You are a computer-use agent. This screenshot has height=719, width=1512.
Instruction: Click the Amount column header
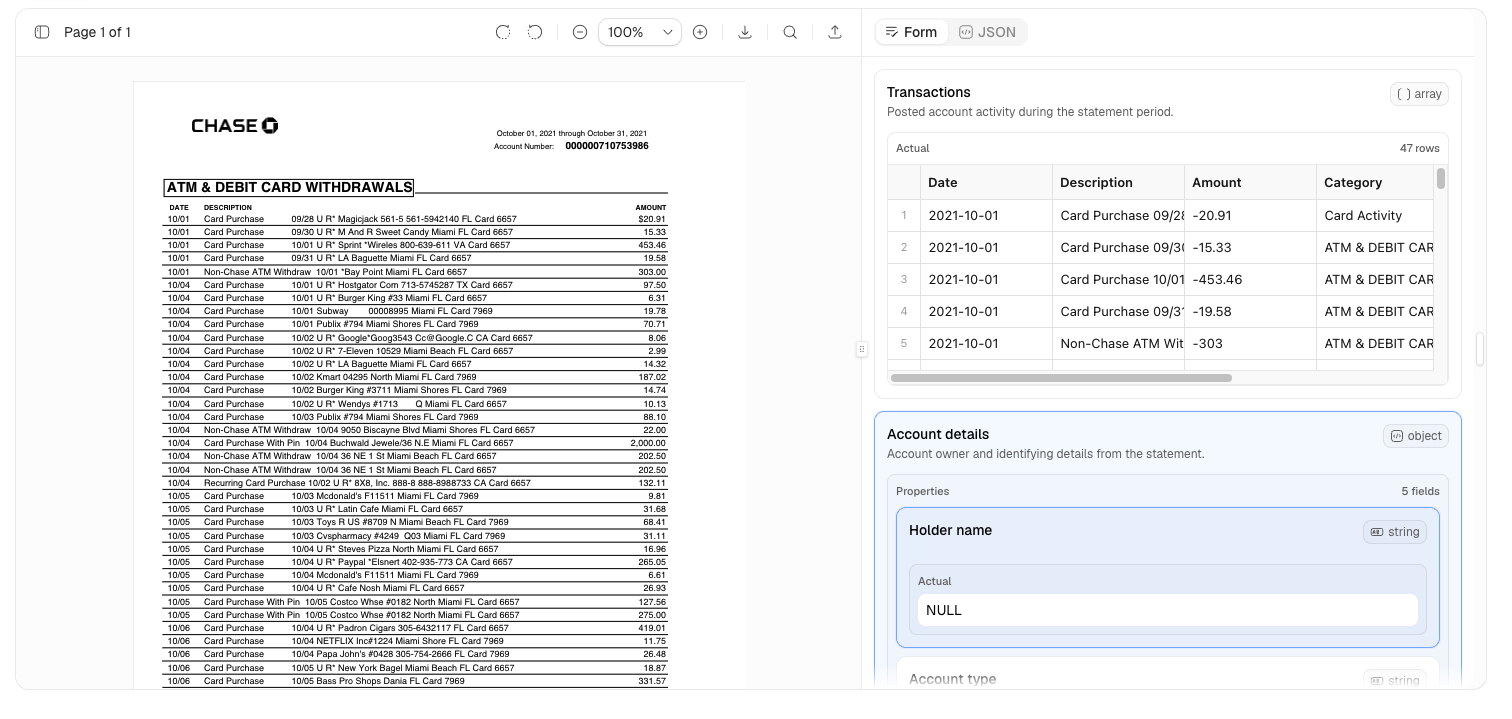coord(1250,182)
